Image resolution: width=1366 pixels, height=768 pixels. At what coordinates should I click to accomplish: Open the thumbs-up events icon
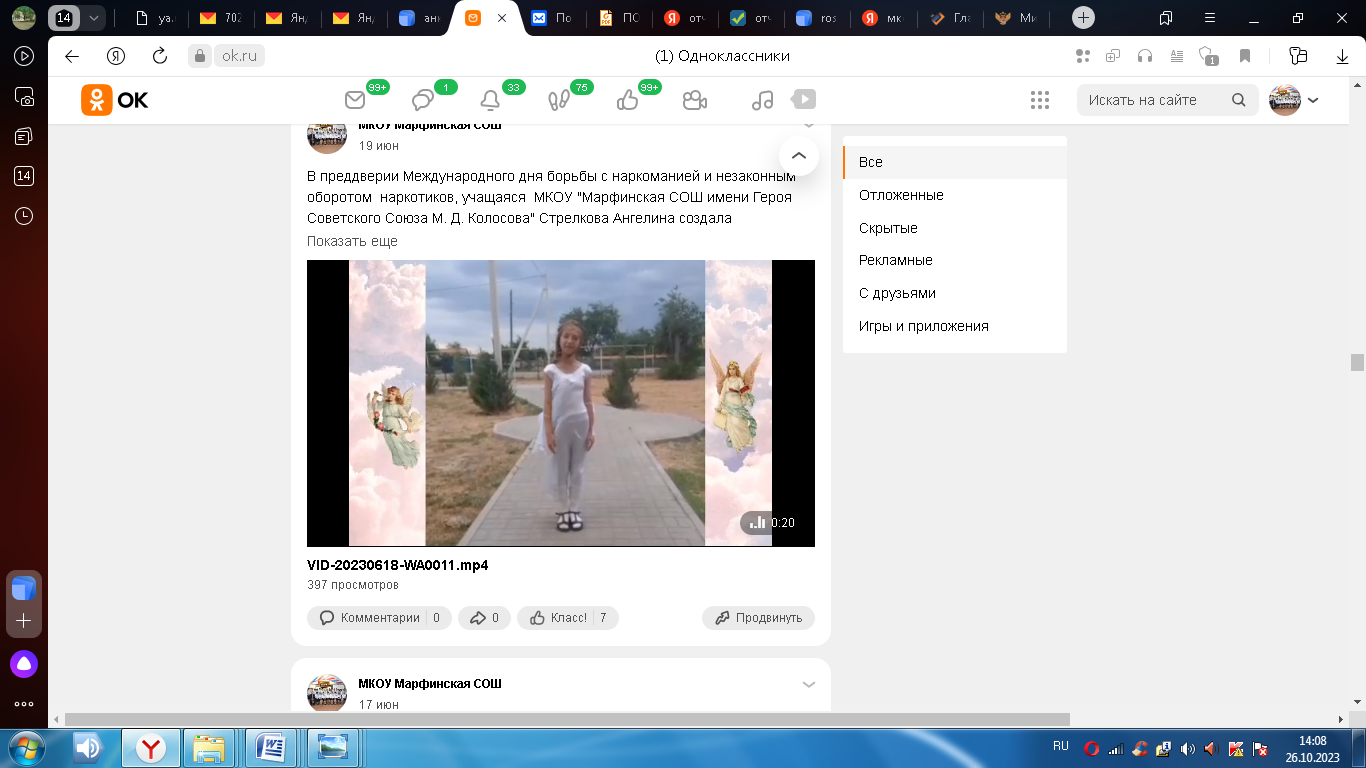point(627,100)
